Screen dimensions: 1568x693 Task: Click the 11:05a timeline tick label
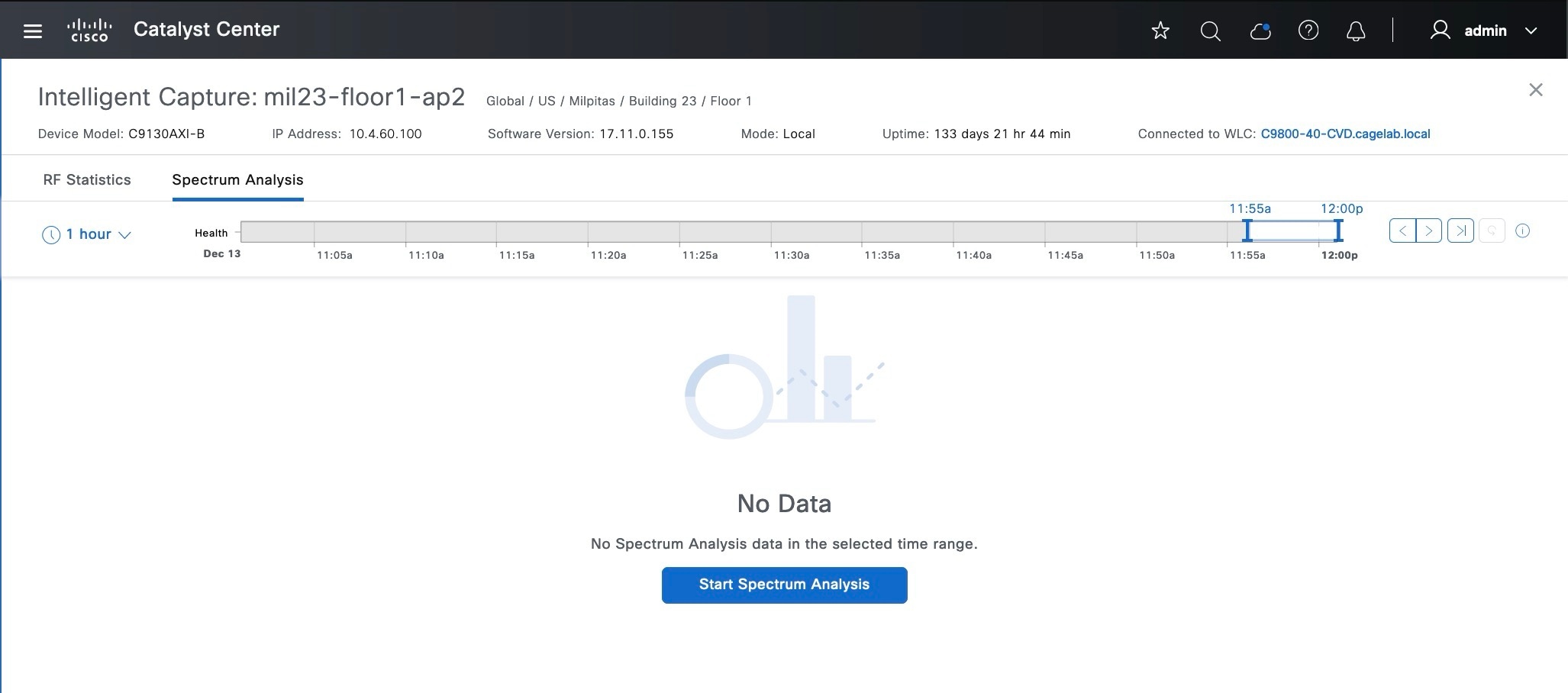point(334,256)
